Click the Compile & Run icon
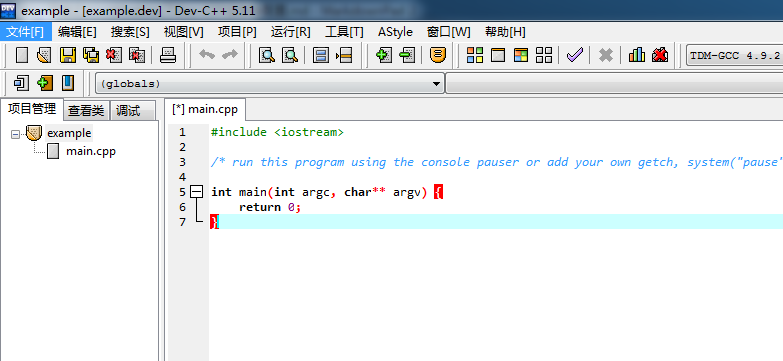The width and height of the screenshot is (783, 361). [x=521, y=55]
